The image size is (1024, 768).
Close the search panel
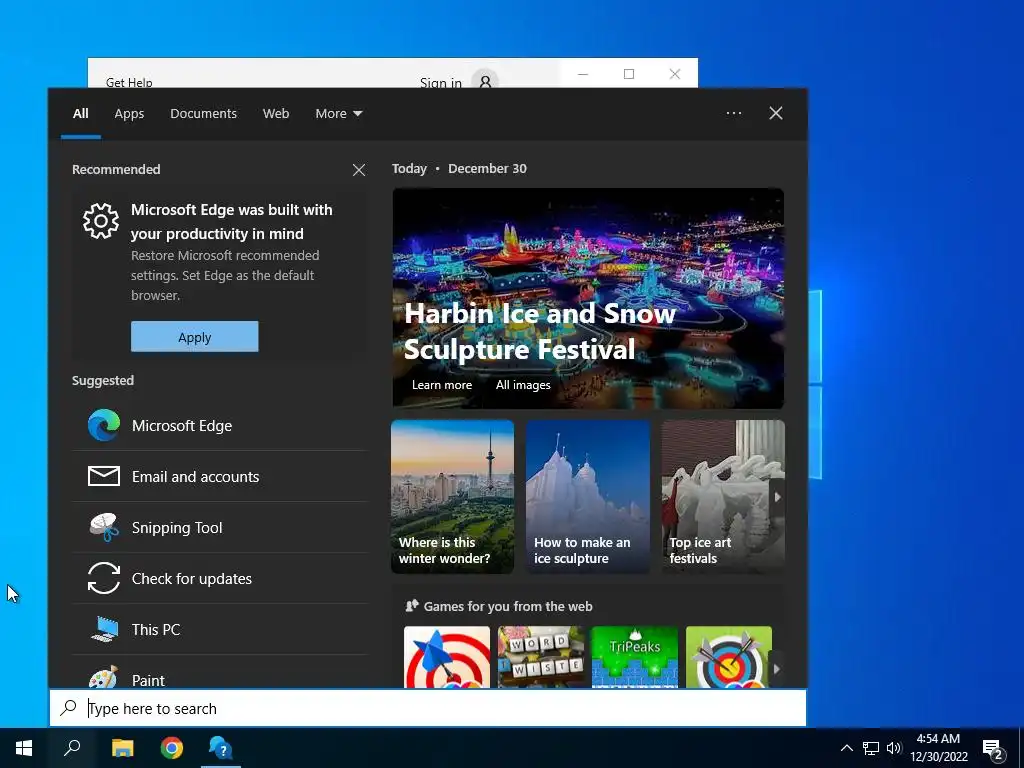coord(775,113)
